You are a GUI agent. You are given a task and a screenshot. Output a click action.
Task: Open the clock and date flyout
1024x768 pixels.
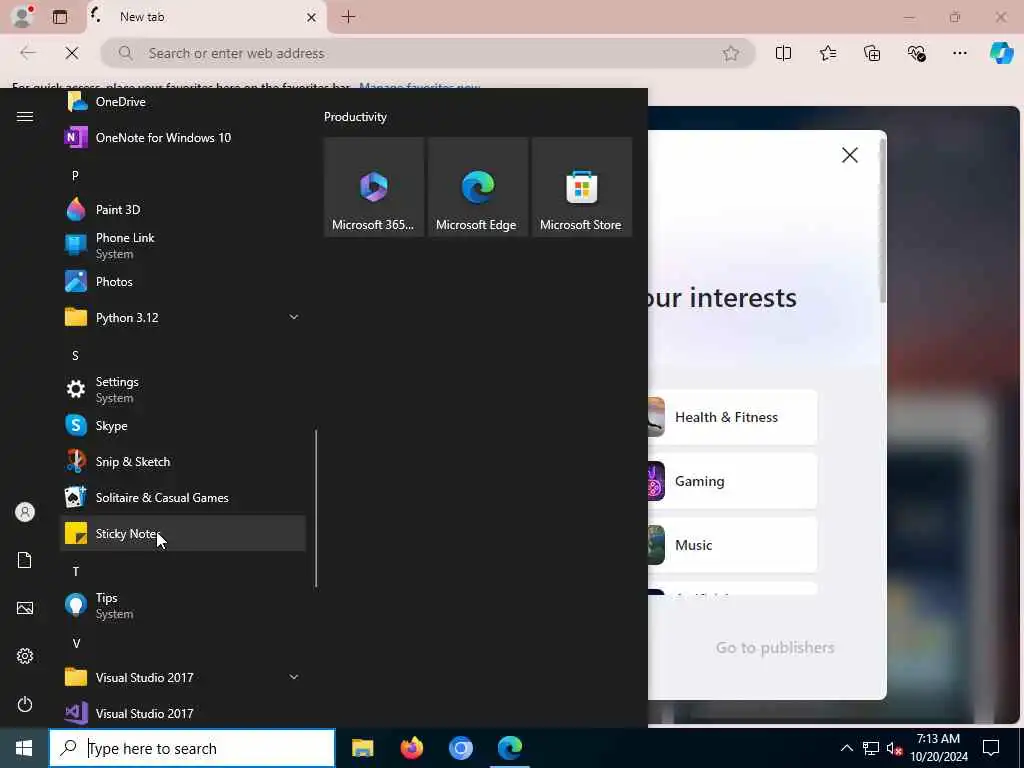pos(939,748)
